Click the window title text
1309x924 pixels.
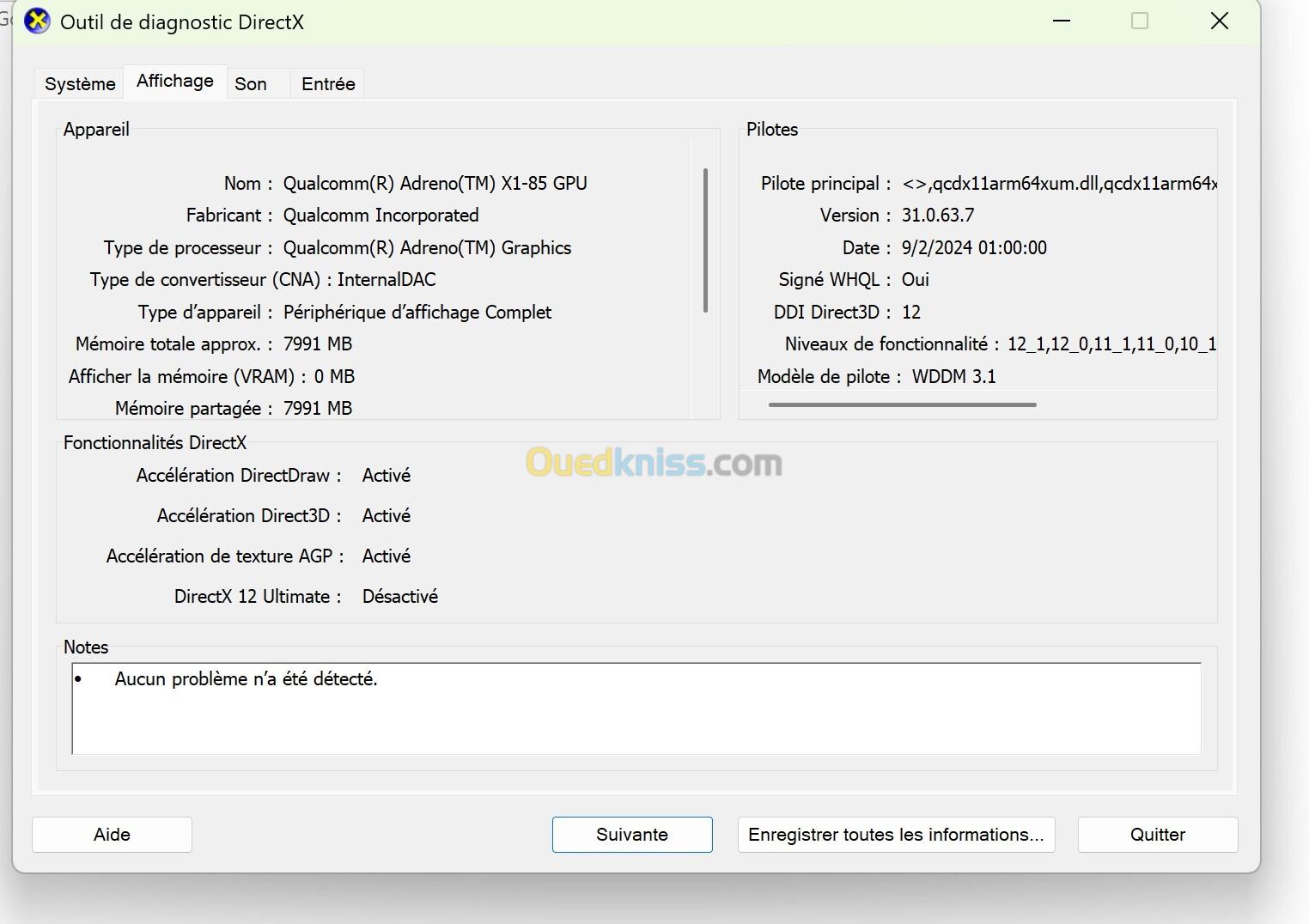point(182,22)
